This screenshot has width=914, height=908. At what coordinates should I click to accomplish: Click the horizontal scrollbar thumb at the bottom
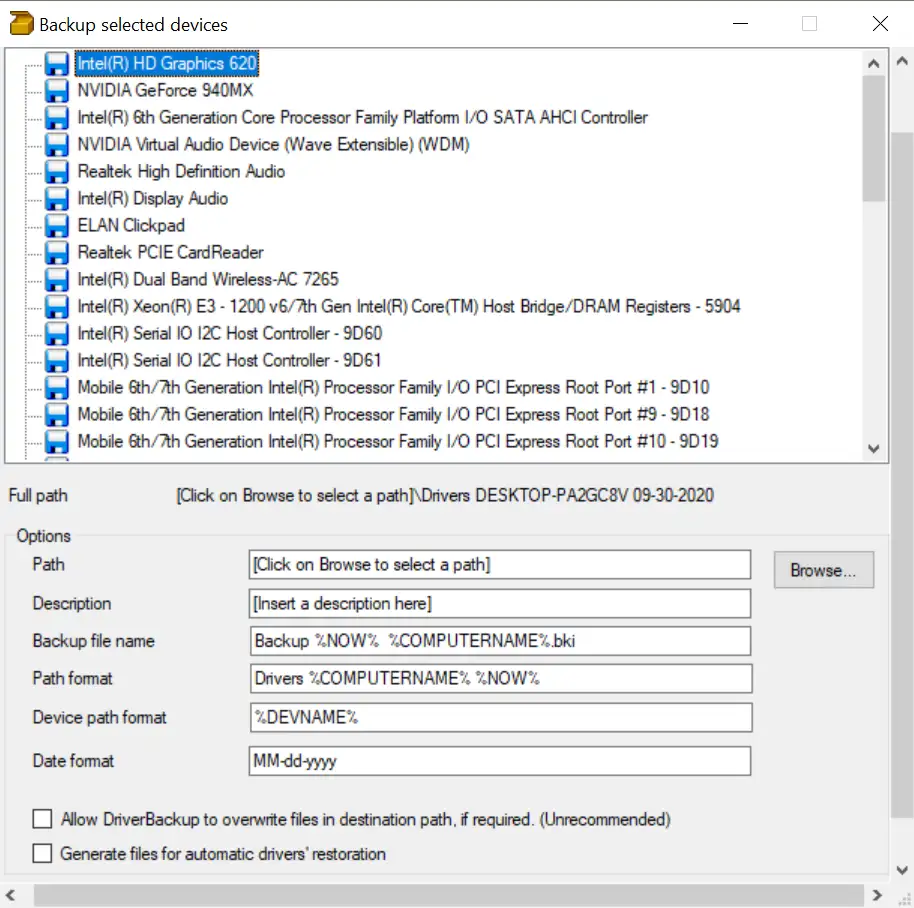point(448,895)
